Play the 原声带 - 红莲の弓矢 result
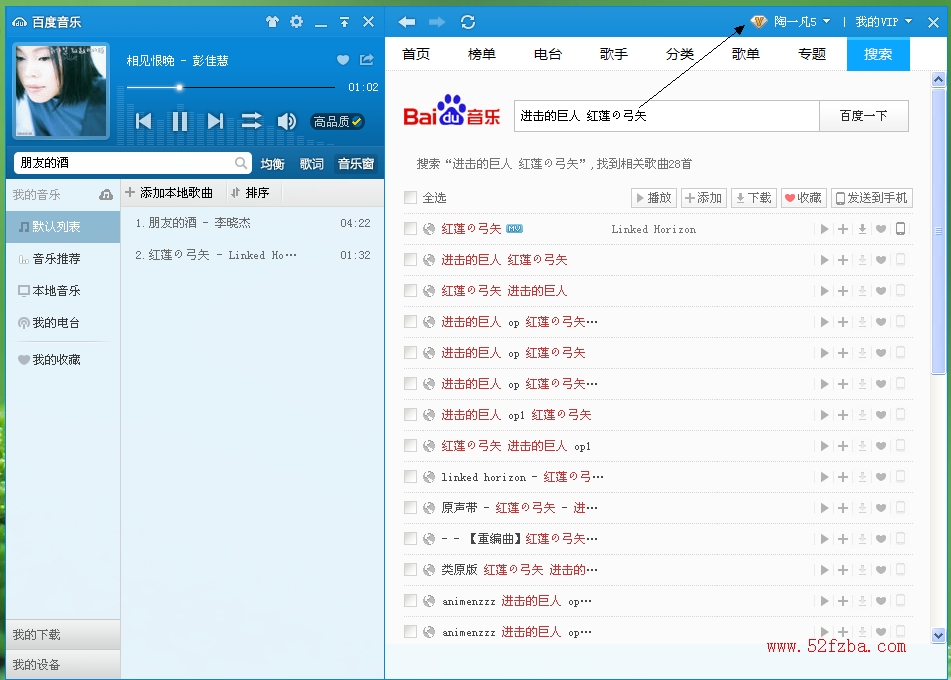The image size is (951, 680). (x=824, y=508)
